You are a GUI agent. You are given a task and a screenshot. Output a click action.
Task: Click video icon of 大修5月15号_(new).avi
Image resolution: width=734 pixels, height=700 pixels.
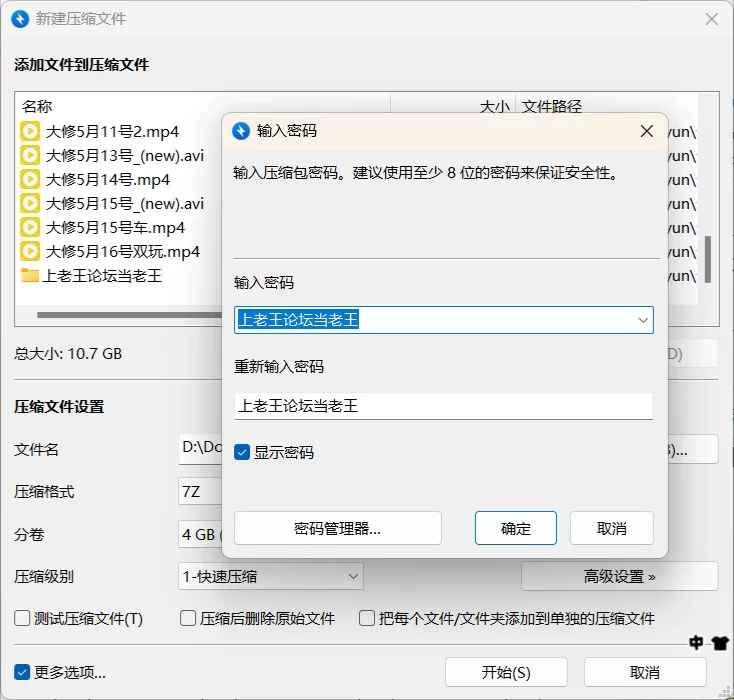tap(31, 203)
